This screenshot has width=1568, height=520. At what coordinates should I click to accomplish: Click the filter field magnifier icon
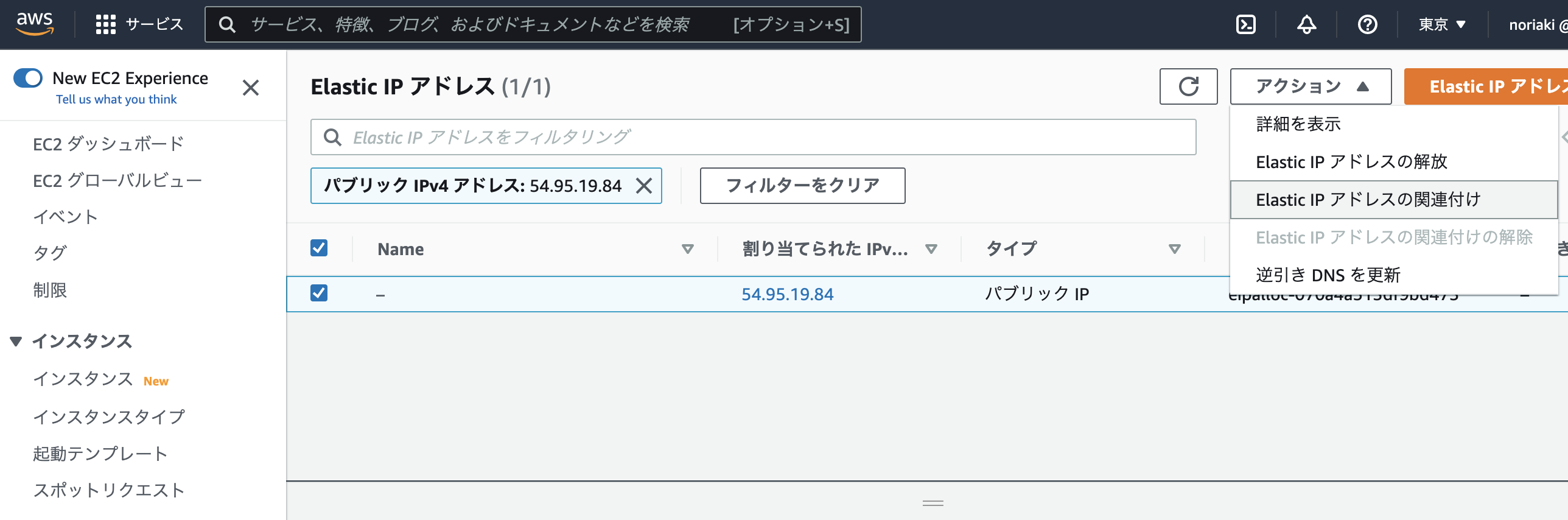tap(332, 137)
